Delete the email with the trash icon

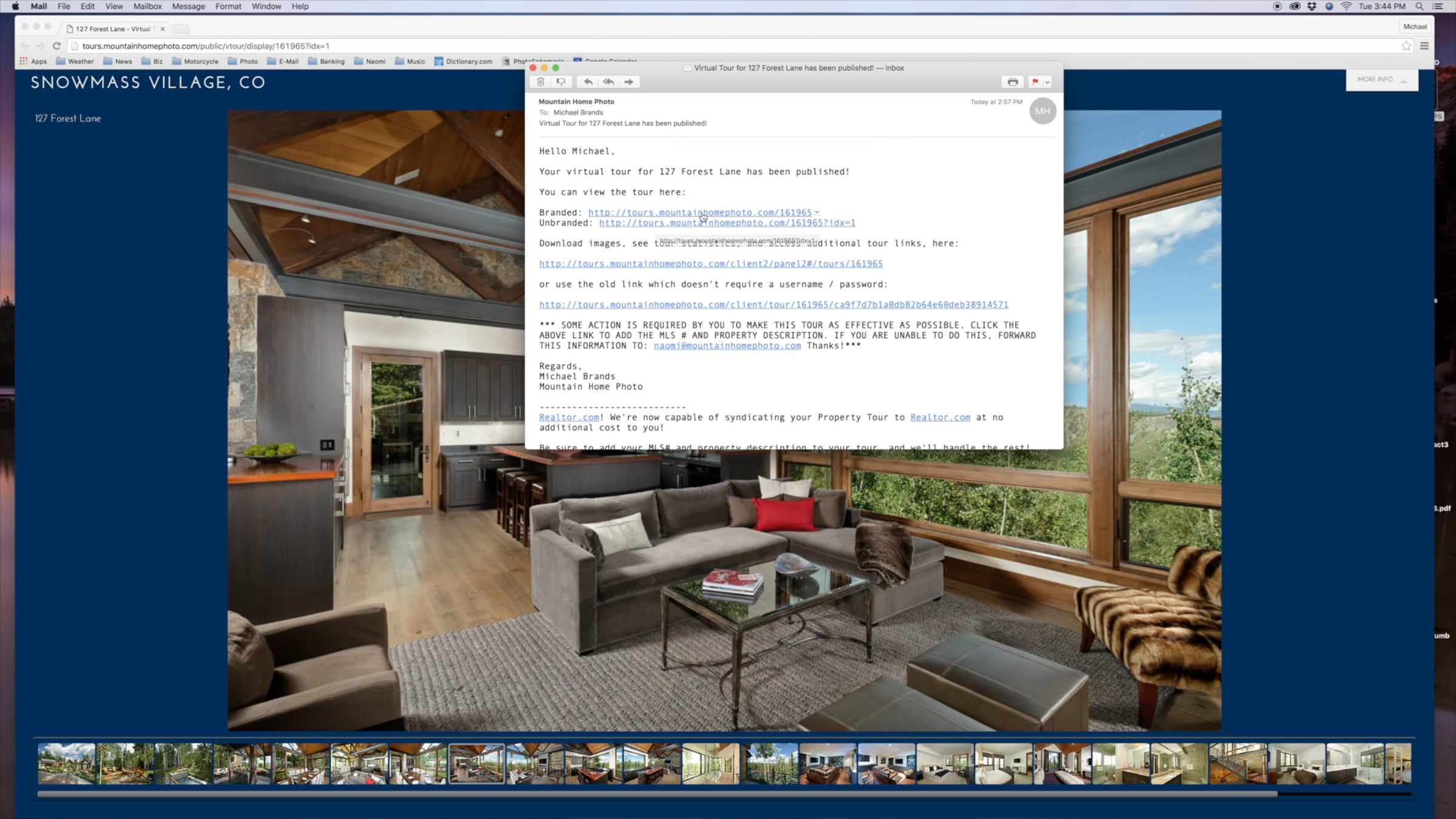541,82
